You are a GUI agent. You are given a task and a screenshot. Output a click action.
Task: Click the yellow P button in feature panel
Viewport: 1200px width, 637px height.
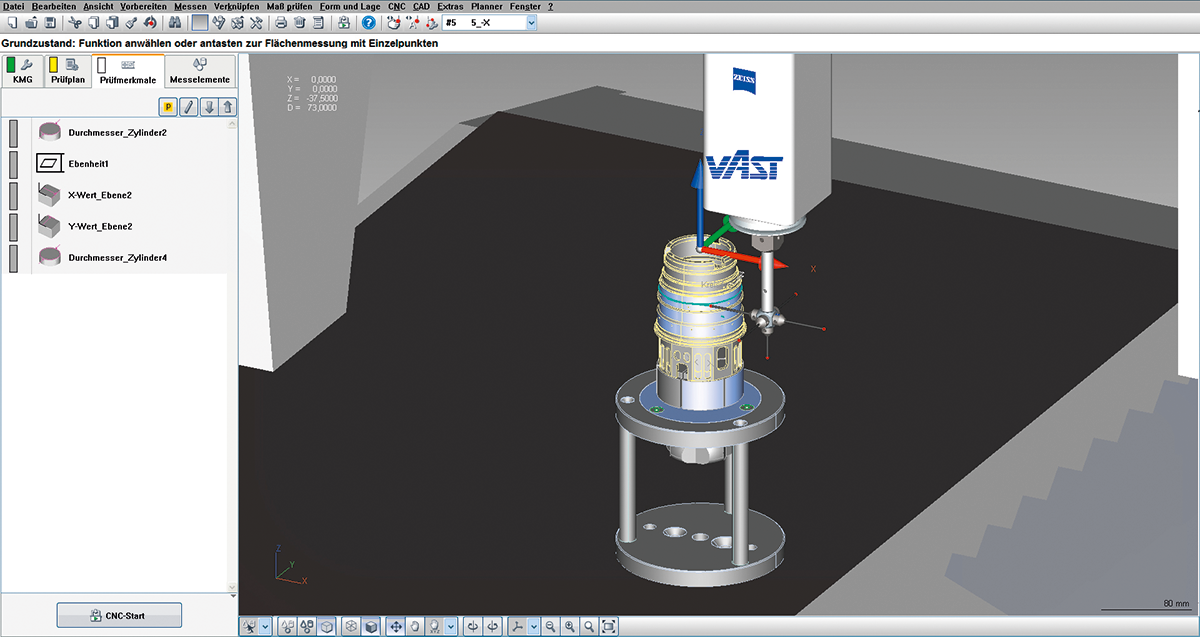[x=169, y=107]
